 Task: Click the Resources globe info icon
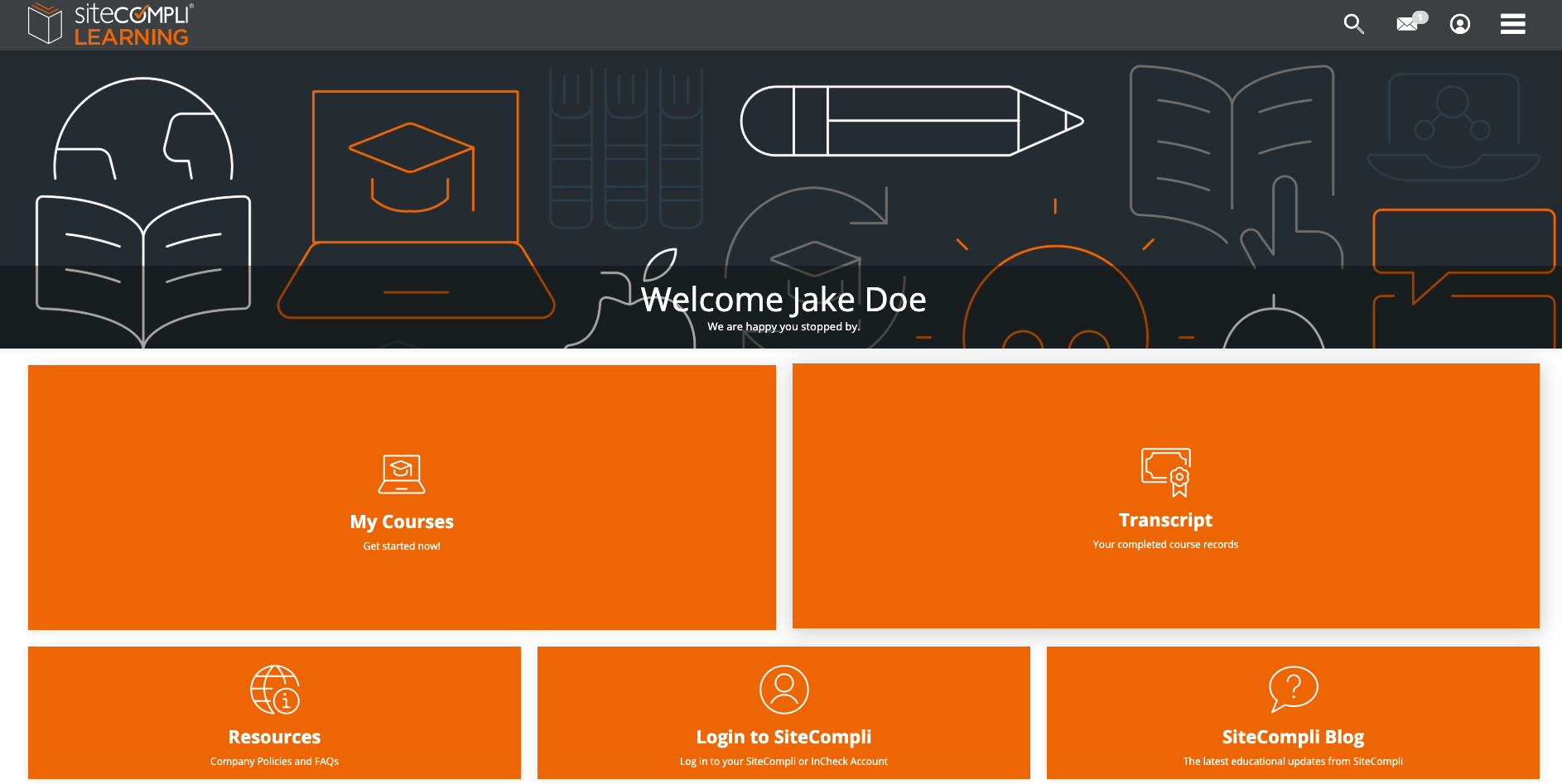[x=275, y=690]
